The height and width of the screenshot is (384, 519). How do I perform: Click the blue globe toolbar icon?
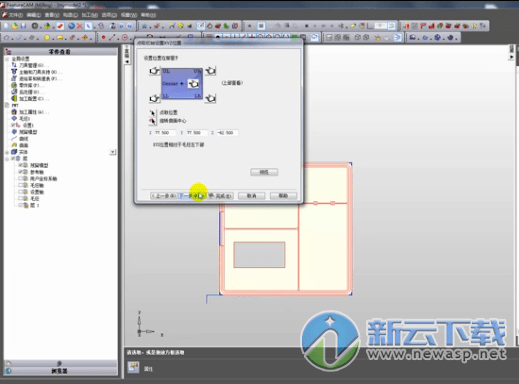[71, 26]
